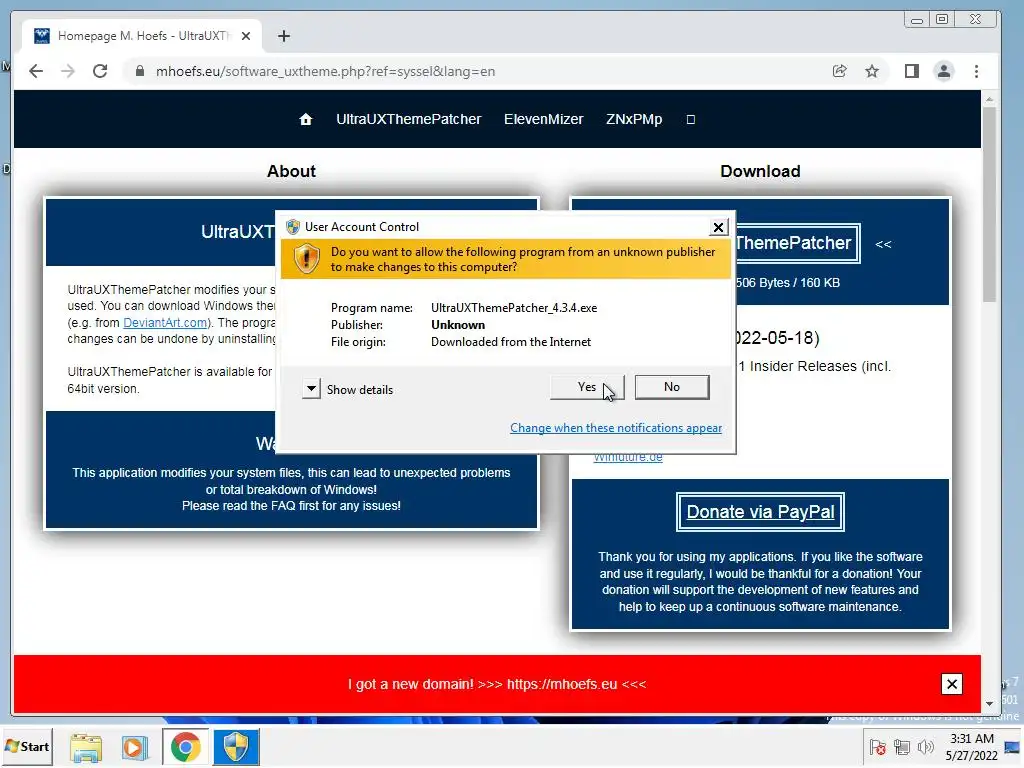The image size is (1024, 768).
Task: Open a new browser tab
Action: click(283, 36)
